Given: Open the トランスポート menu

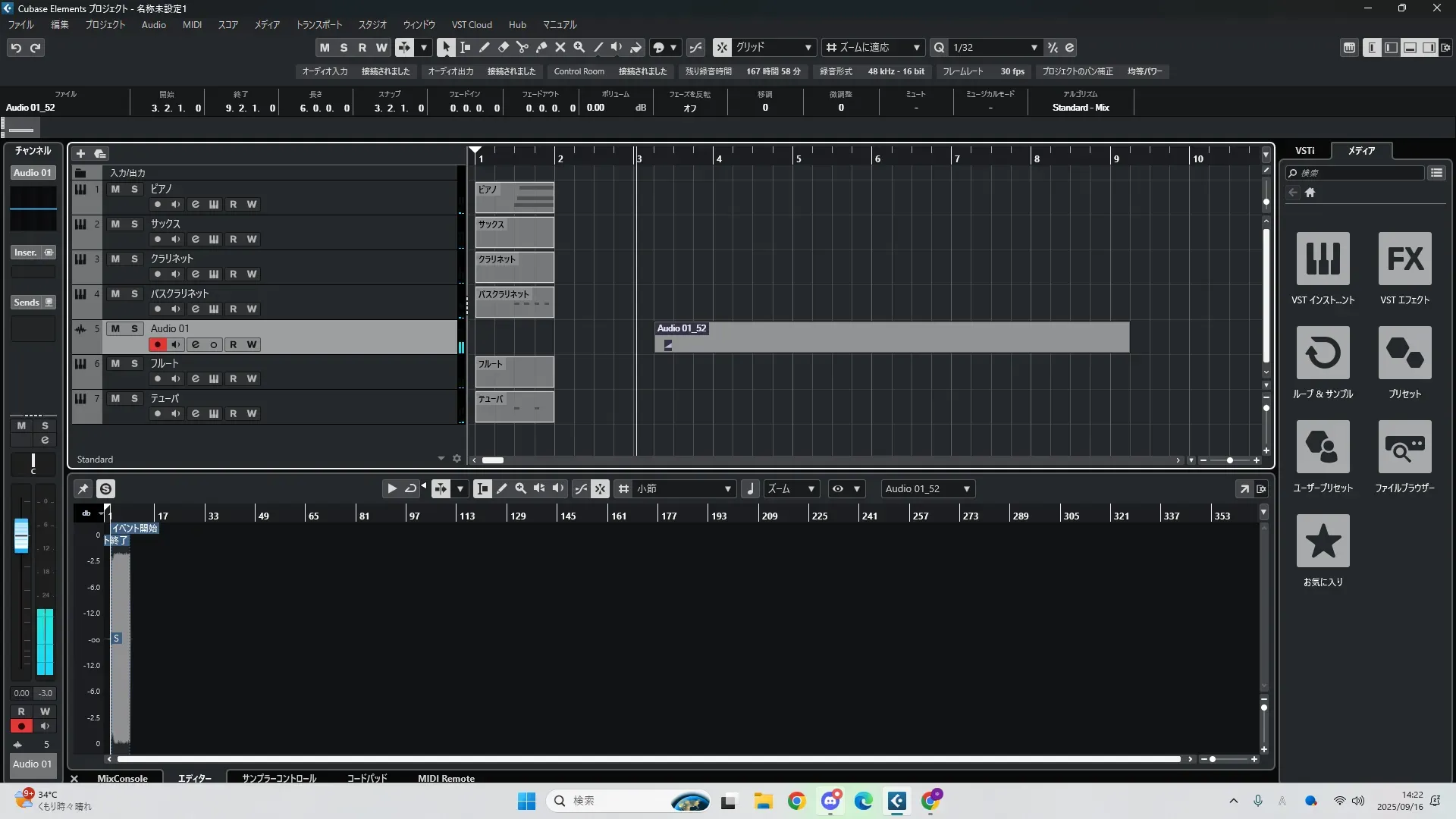Looking at the screenshot, I should (318, 24).
